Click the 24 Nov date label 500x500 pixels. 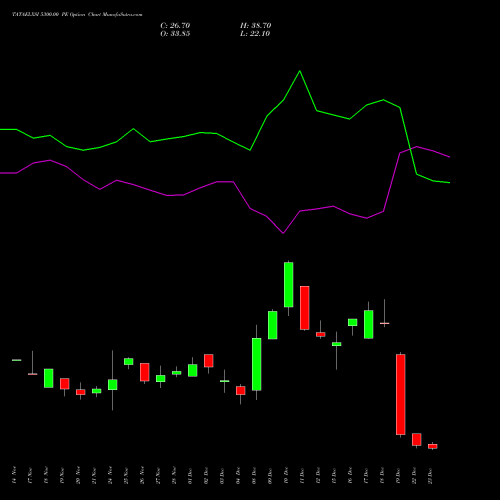click(110, 475)
